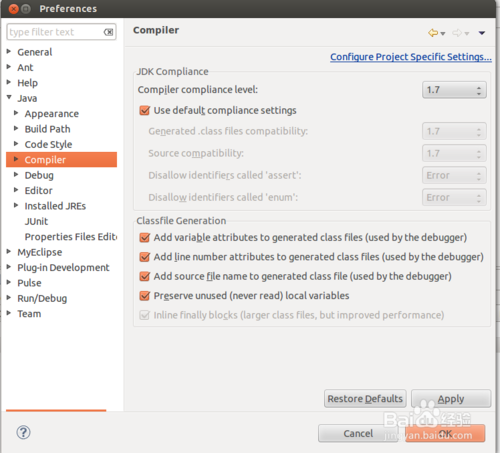Go back to the previous preference page
Screen dimensions: 500x453
pos(433,33)
